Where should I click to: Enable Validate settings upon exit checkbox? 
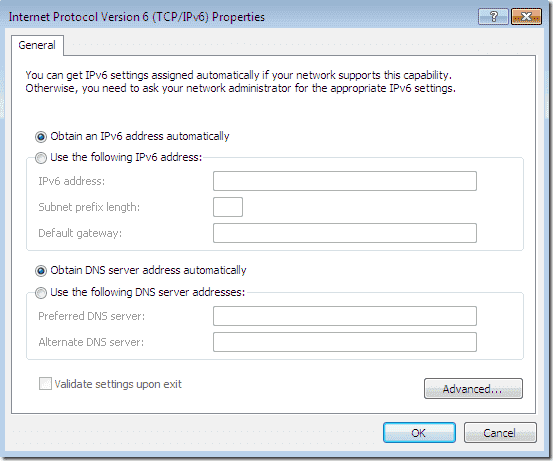click(45, 384)
